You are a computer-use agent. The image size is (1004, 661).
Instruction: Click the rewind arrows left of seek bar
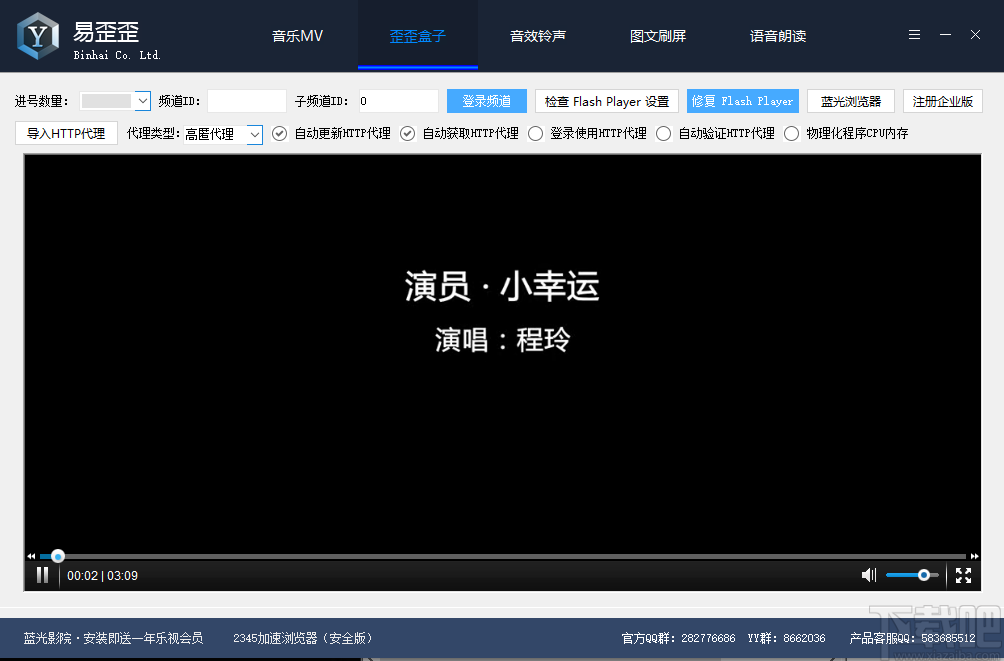click(x=29, y=556)
